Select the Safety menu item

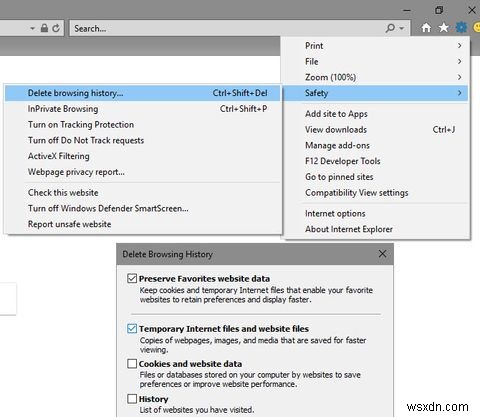(376, 93)
